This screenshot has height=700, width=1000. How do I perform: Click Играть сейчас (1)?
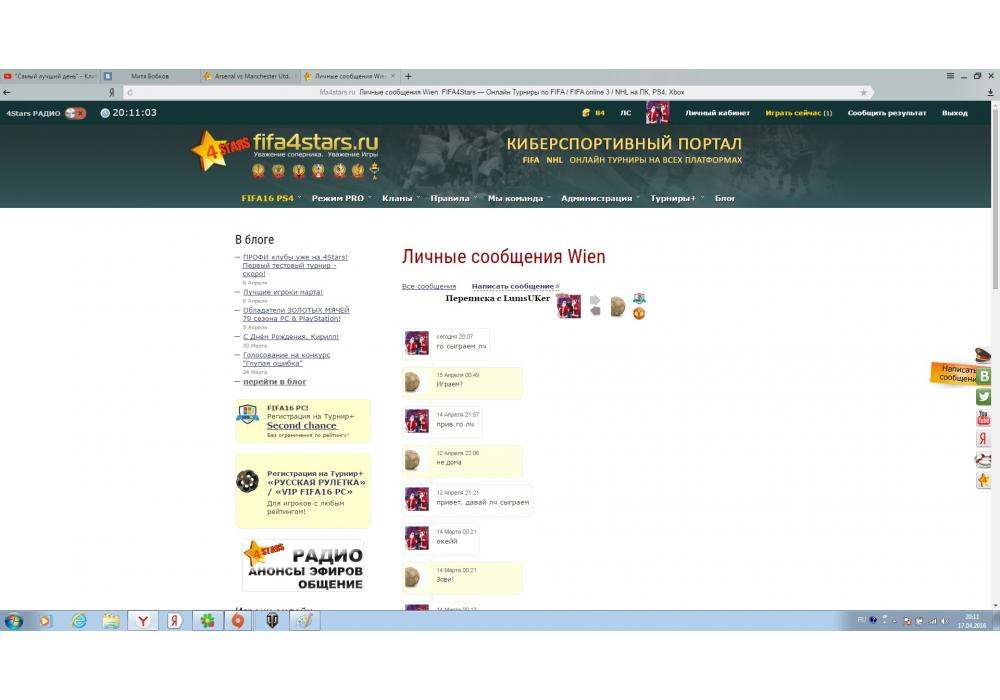point(798,113)
